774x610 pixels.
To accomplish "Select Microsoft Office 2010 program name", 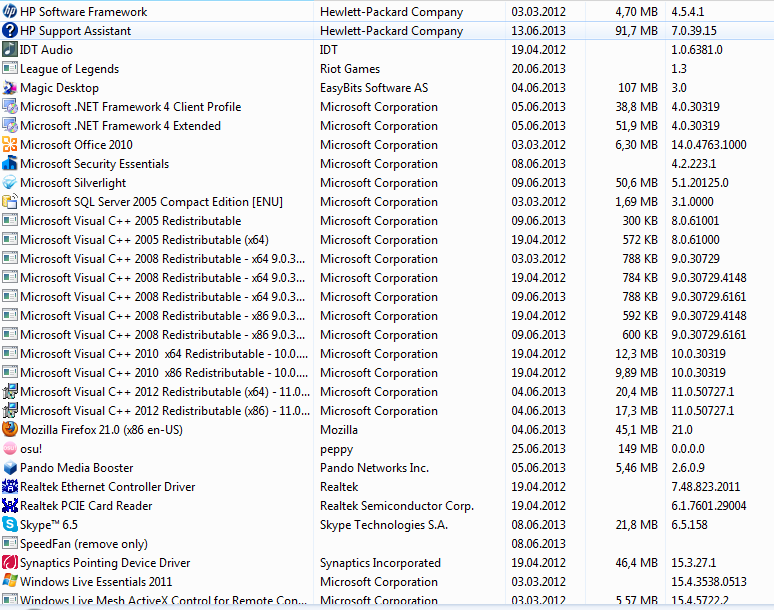I will 77,145.
